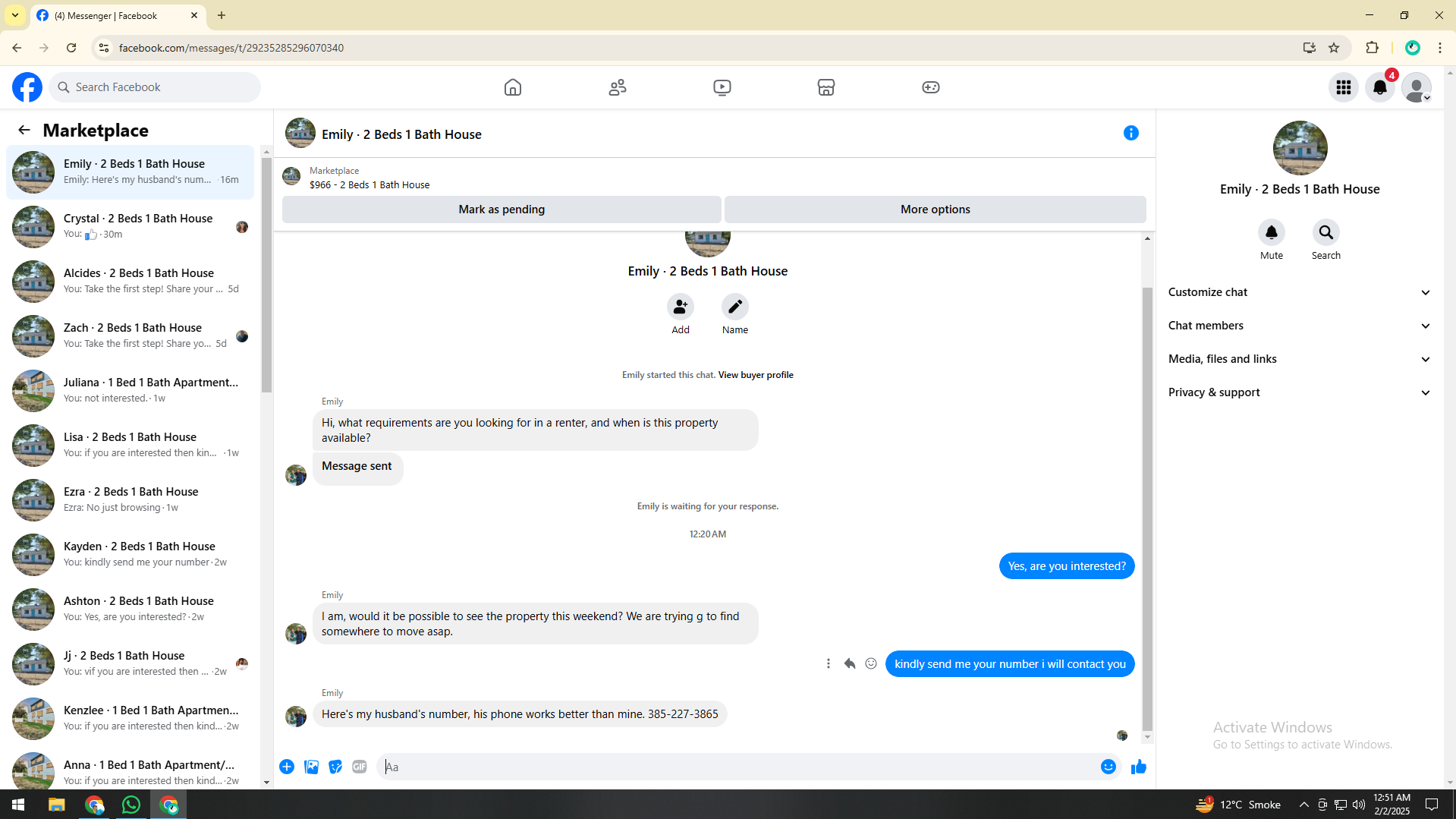Open notifications bell with 4 badge
Screen dimensions: 1456x819
pos(1380,87)
